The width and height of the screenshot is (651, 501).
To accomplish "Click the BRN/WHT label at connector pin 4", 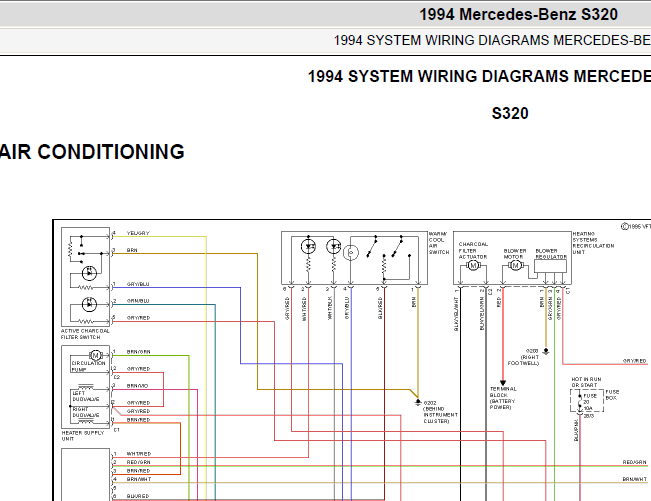I will pos(139,479).
